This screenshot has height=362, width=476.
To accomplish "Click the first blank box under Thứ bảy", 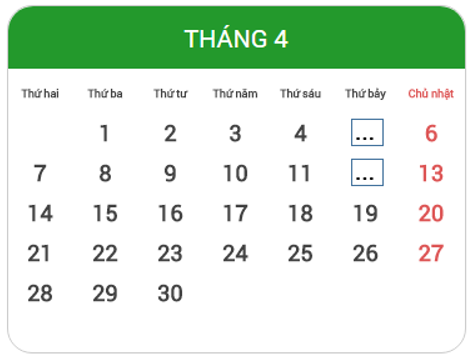I will (x=367, y=132).
